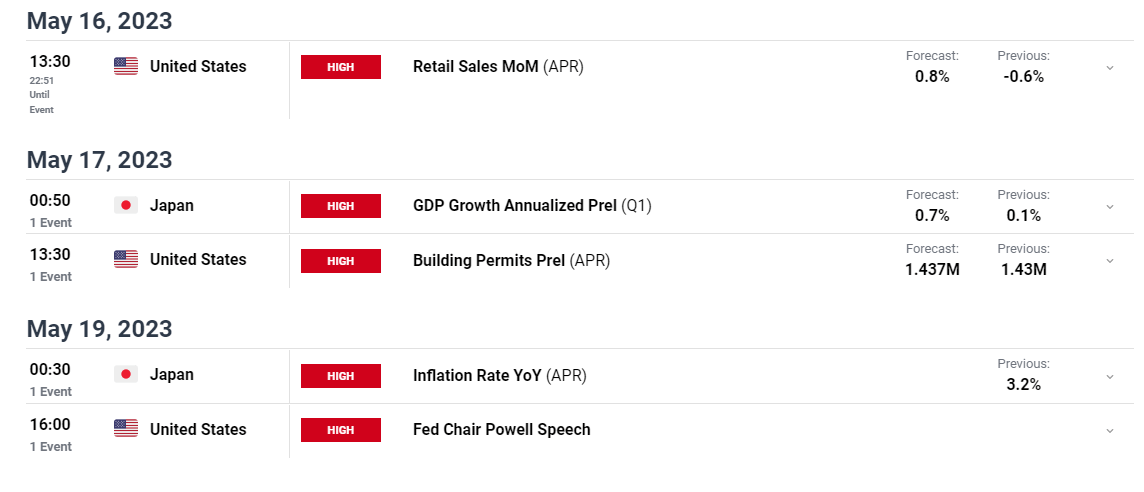Click the HIGH badge for Building Permits Prel
The image size is (1144, 492).
point(341,261)
